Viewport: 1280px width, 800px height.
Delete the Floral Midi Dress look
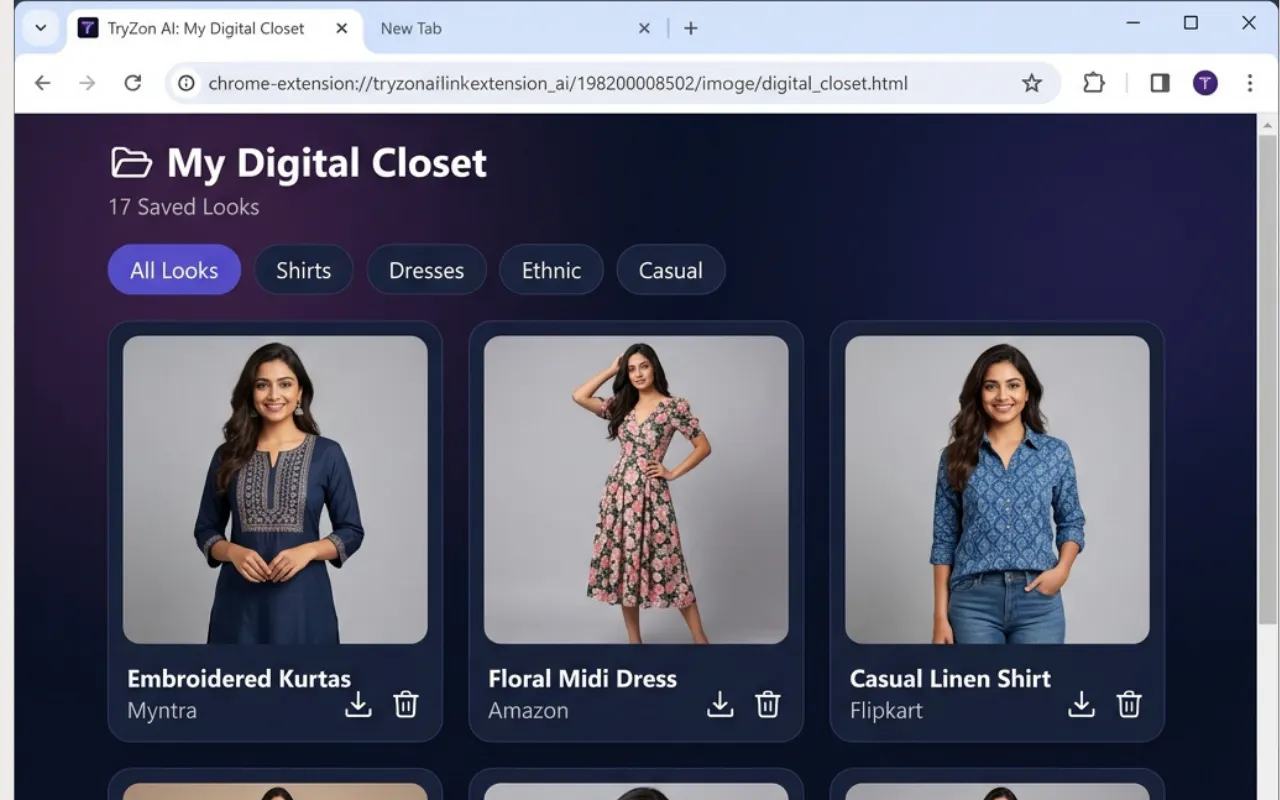click(x=767, y=704)
